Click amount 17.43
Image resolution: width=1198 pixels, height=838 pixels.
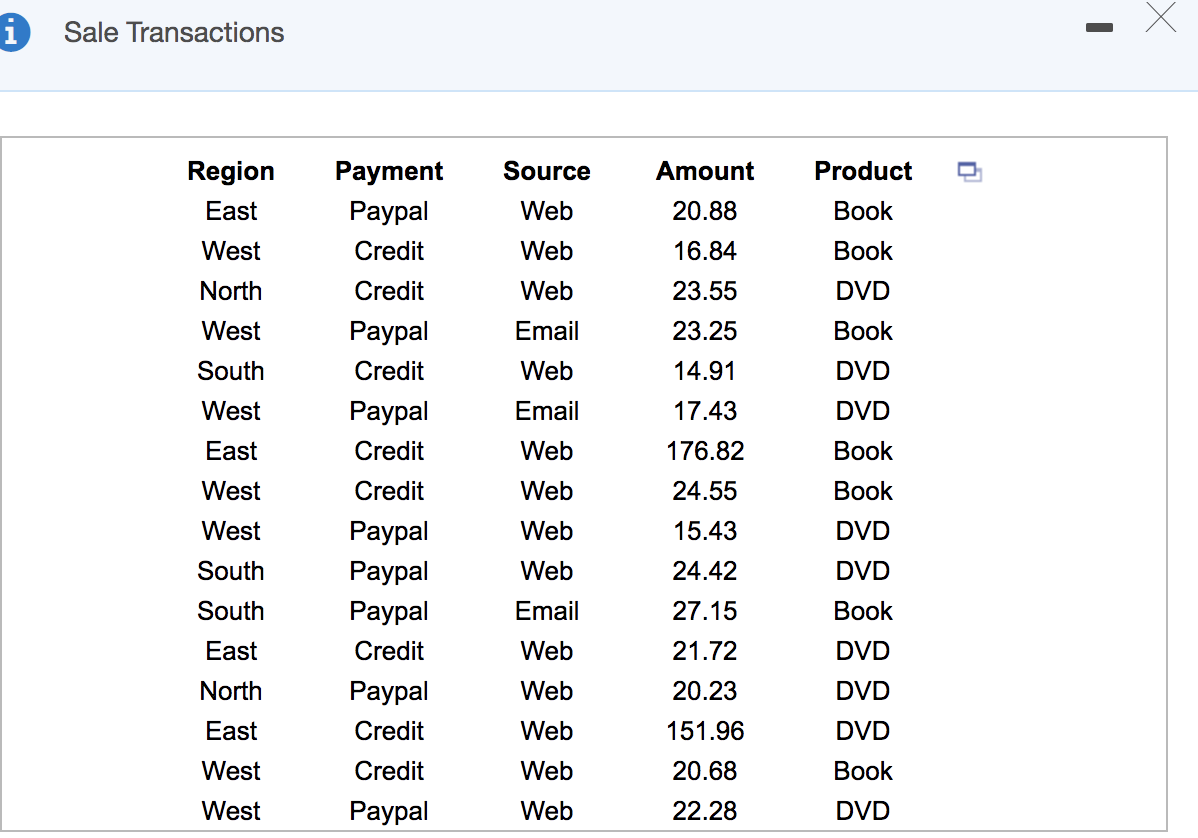tap(704, 411)
